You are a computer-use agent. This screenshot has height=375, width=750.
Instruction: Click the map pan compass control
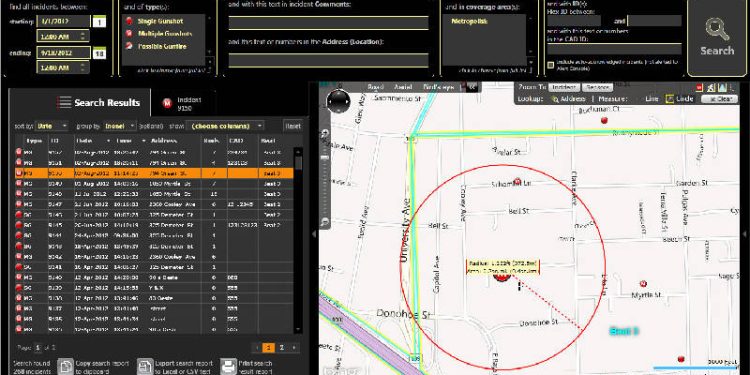coord(339,101)
